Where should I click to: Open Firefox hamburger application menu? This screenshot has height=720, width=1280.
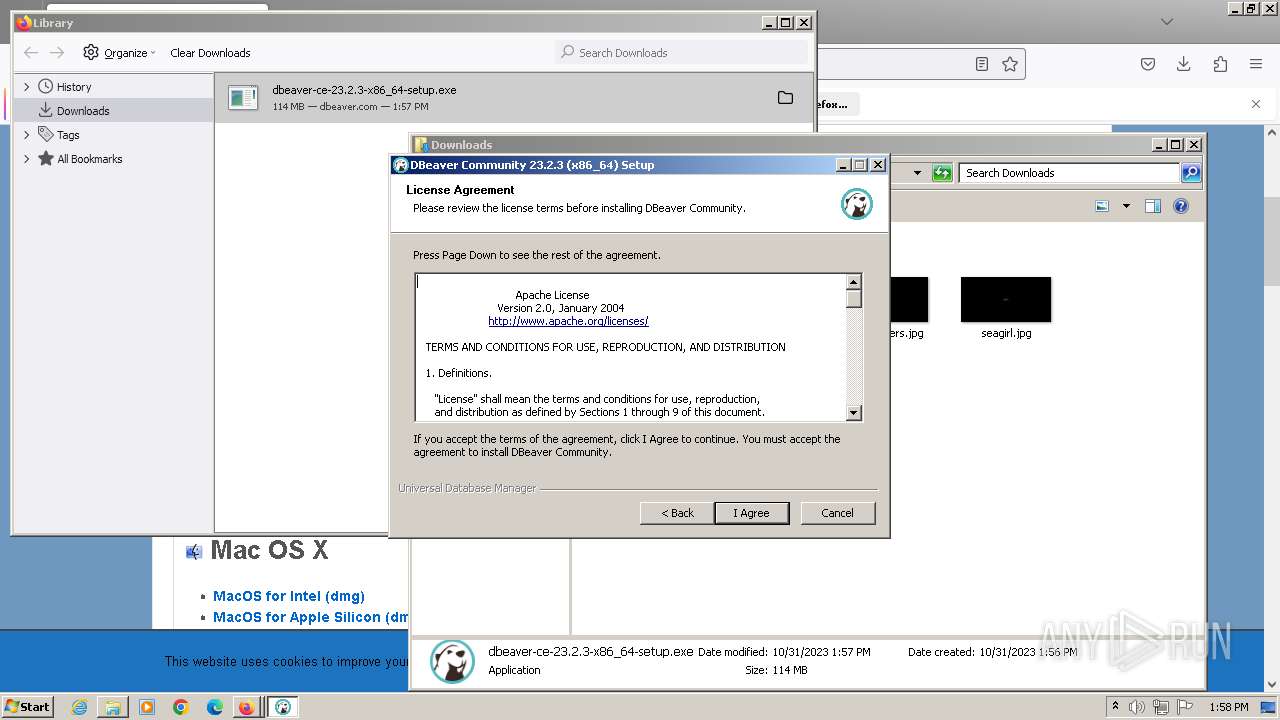click(1256, 64)
